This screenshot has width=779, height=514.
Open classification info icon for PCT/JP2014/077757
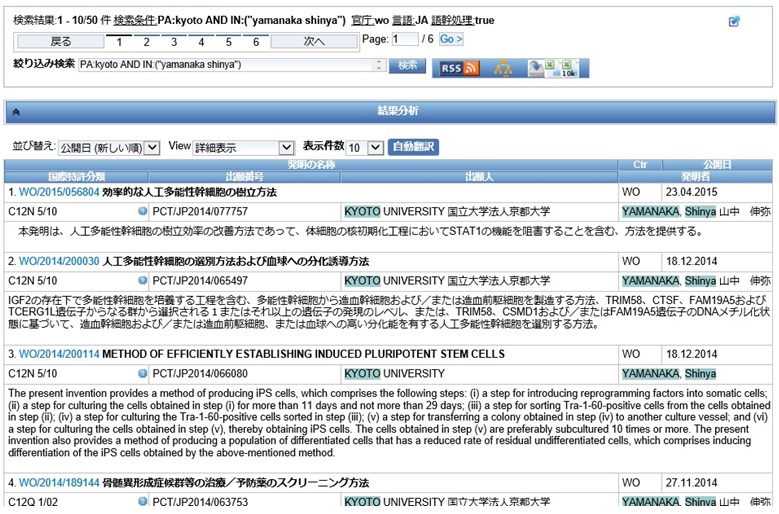[x=142, y=211]
